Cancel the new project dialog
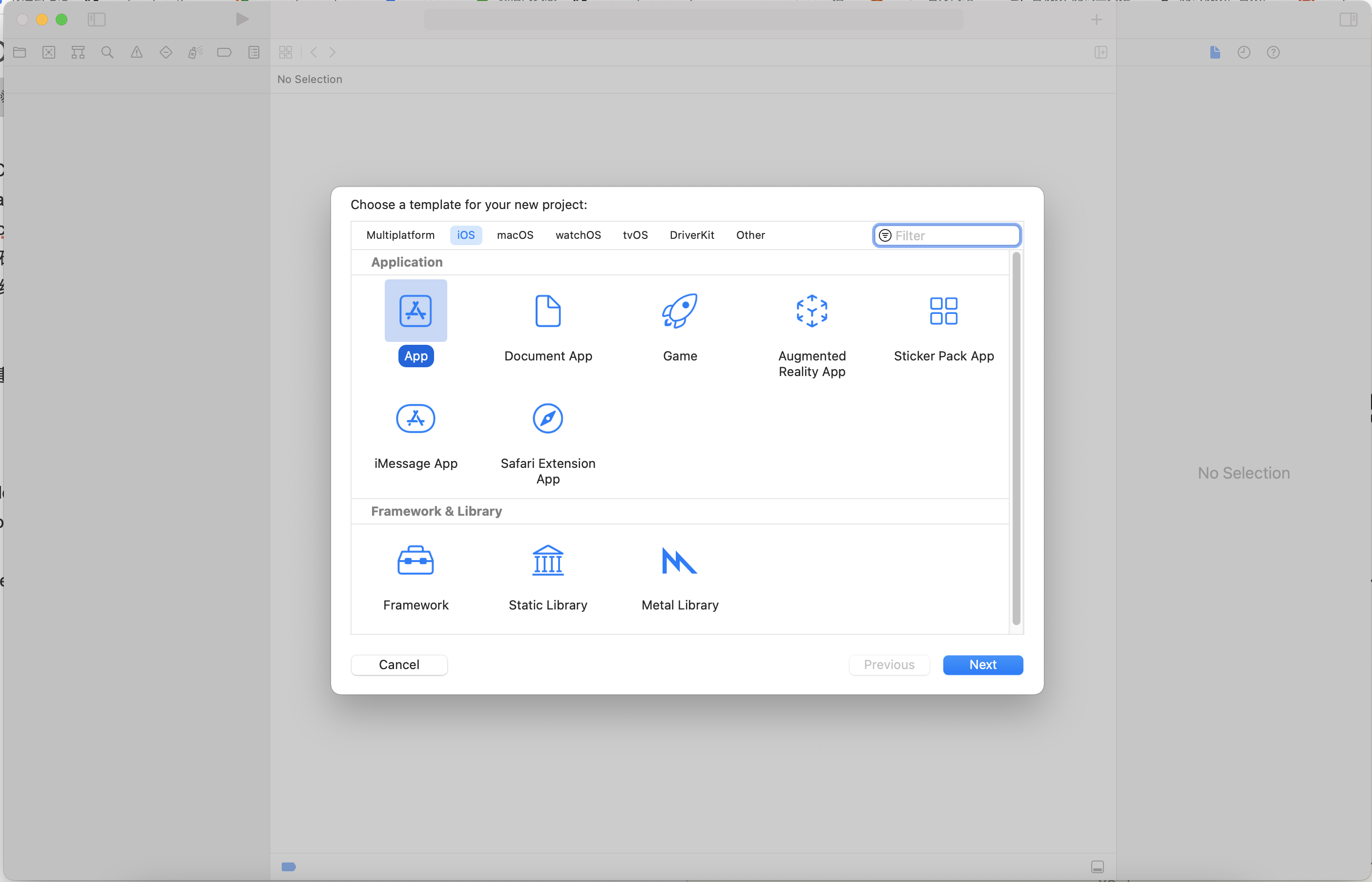 coord(399,664)
